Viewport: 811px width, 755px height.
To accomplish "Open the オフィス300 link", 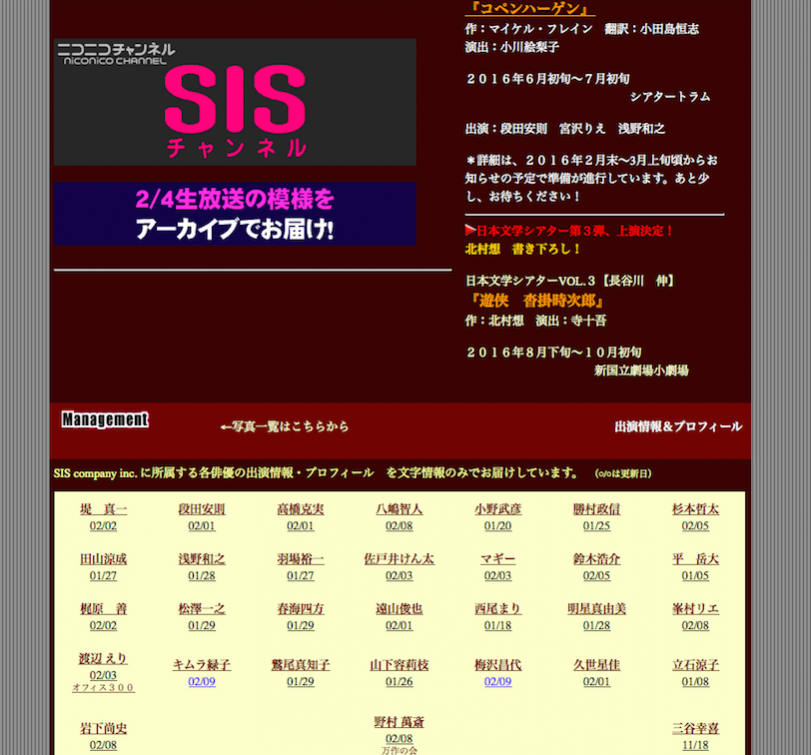I will click(103, 688).
